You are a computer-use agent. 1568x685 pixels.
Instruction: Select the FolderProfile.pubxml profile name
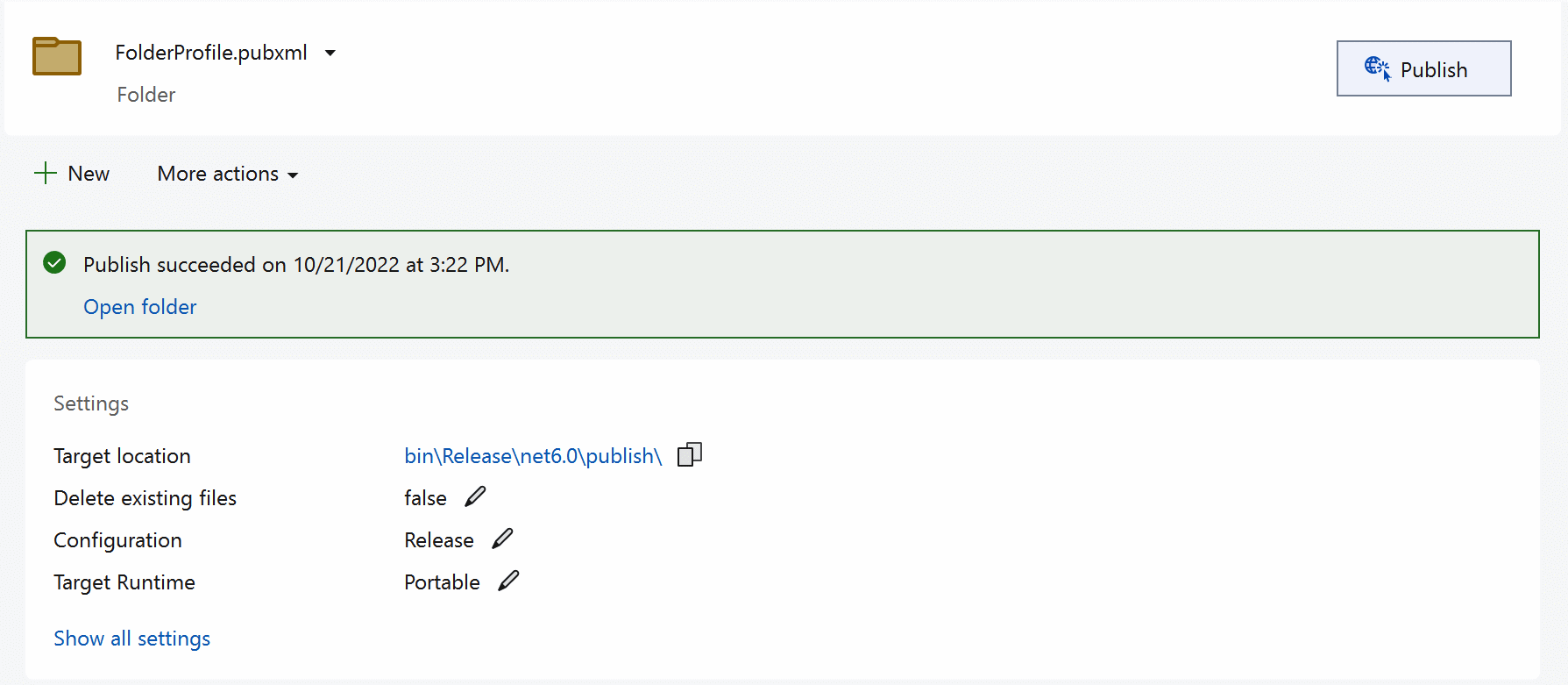(211, 53)
